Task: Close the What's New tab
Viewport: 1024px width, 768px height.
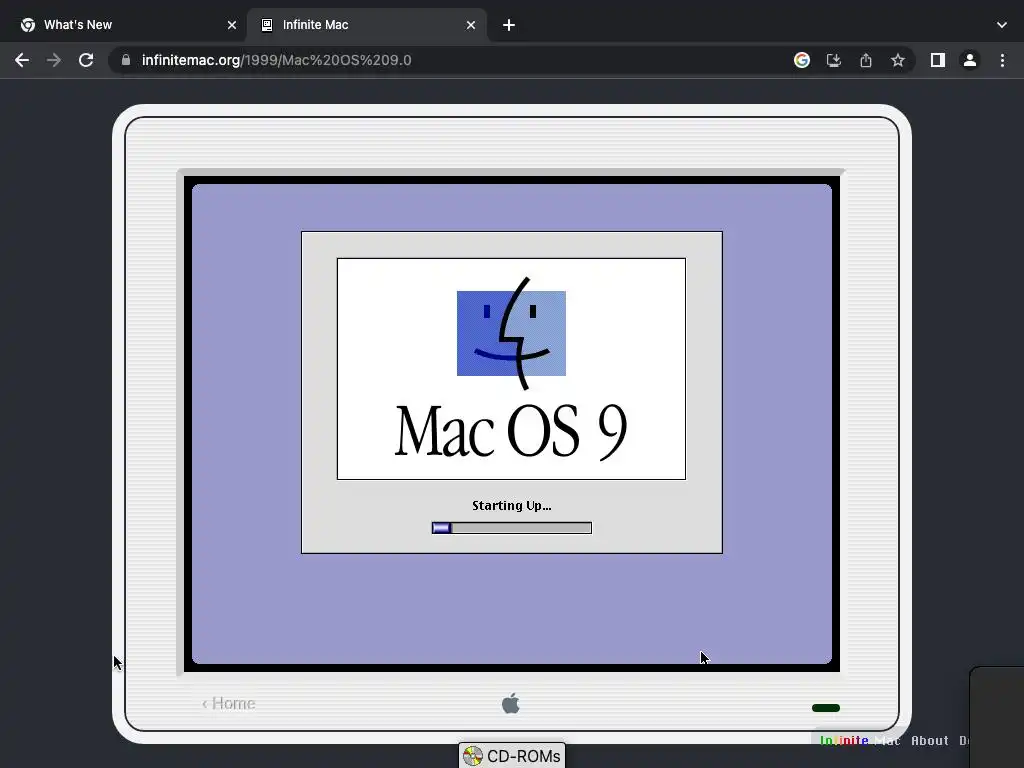Action: (x=232, y=25)
